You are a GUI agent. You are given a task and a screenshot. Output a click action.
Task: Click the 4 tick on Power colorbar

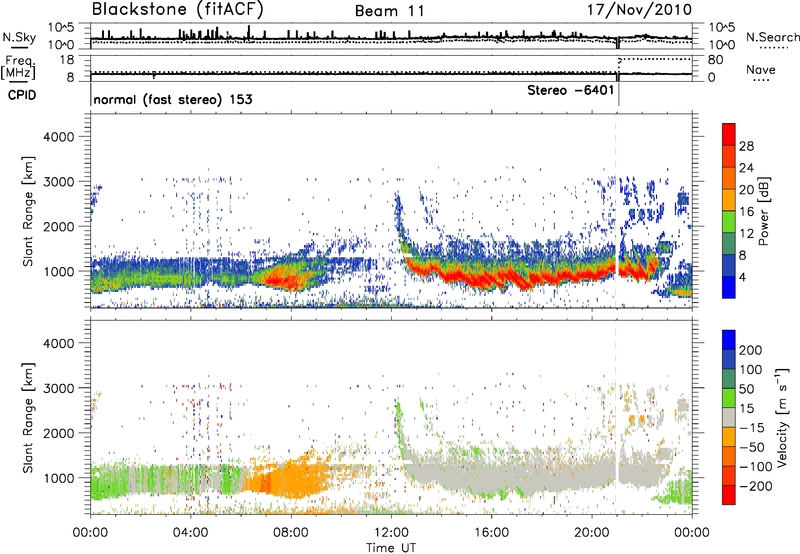click(743, 277)
